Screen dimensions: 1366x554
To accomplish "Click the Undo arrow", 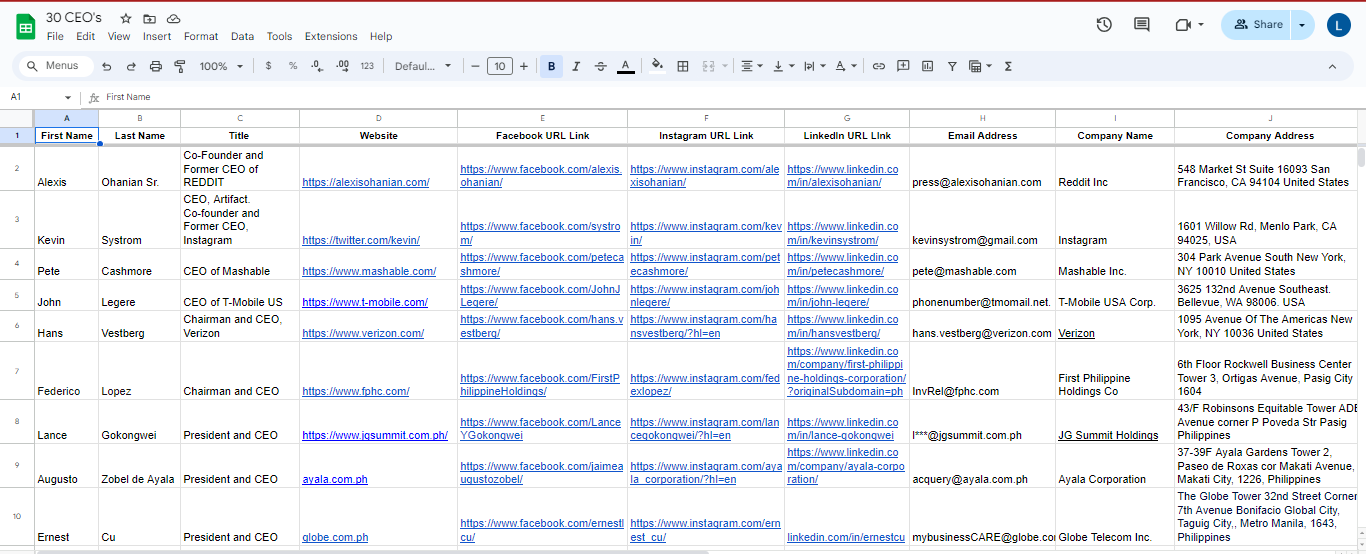I will pyautogui.click(x=107, y=66).
